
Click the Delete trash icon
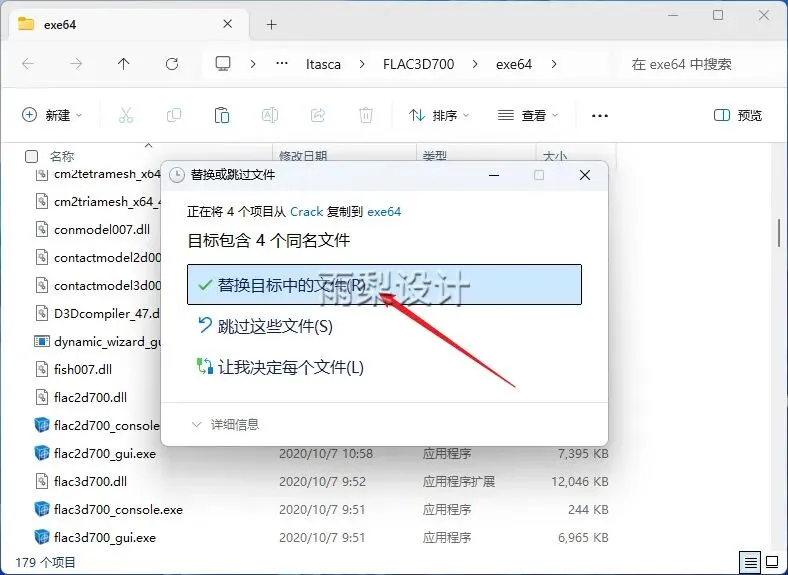[x=366, y=116]
